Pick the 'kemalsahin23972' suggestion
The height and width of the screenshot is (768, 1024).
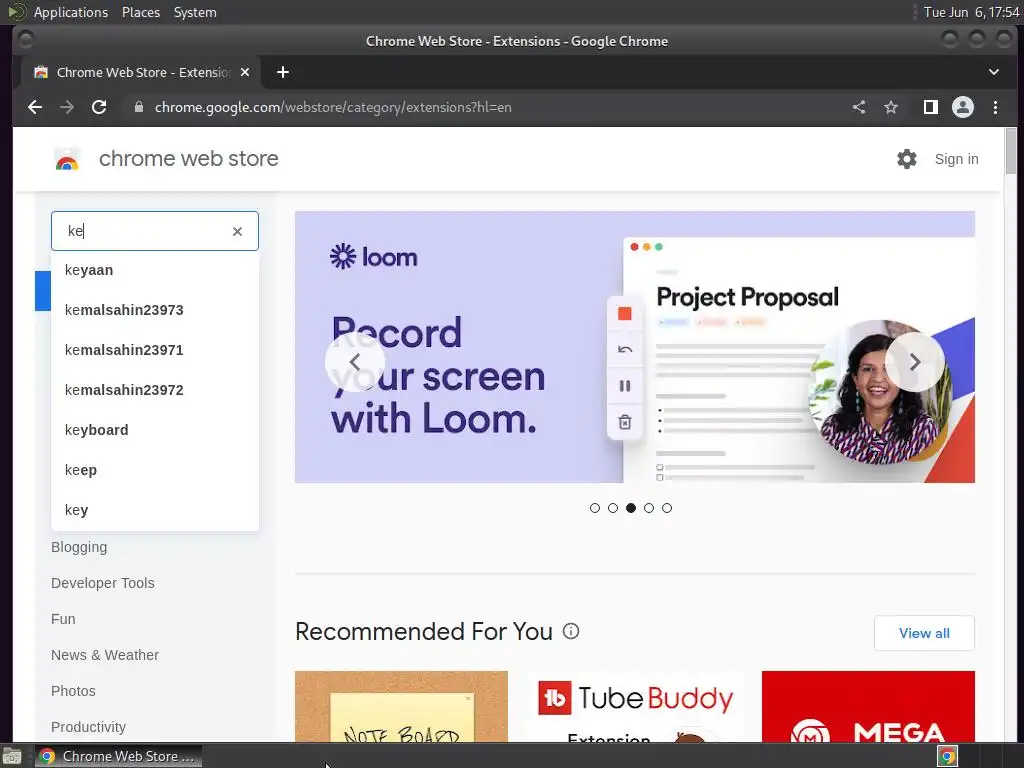tap(155, 390)
